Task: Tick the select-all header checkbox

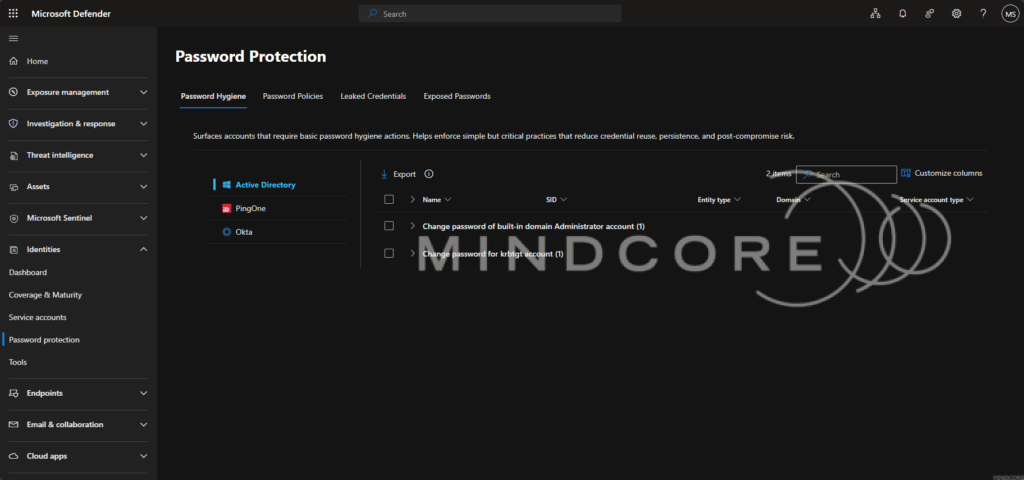Action: pyautogui.click(x=389, y=199)
